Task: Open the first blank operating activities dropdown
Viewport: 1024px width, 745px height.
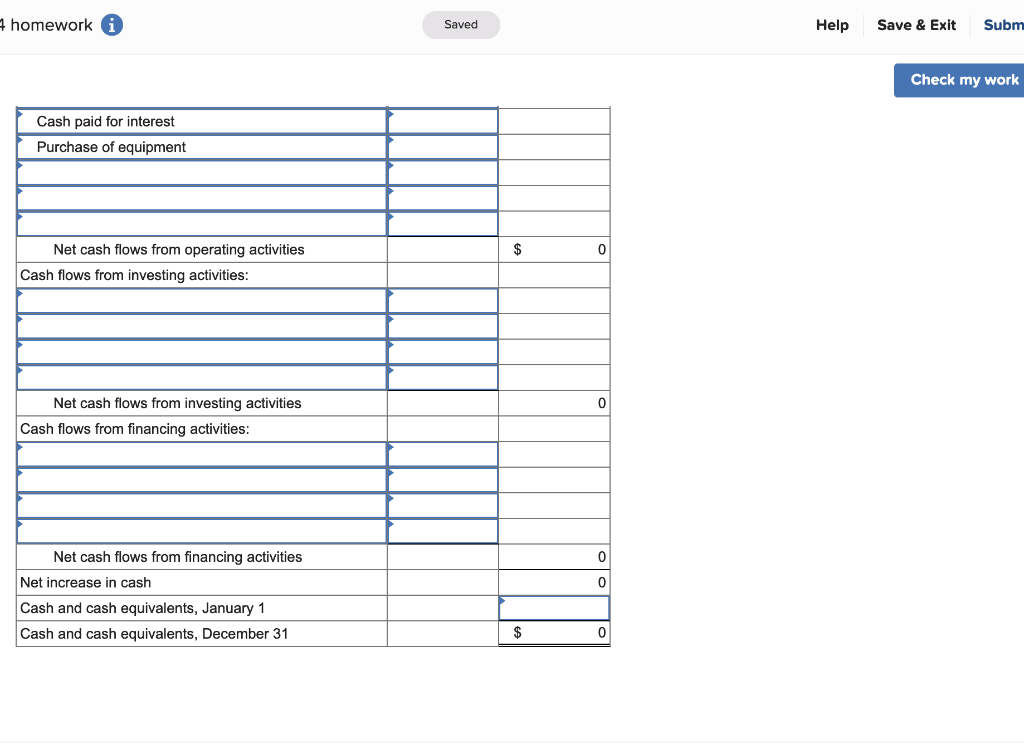Action: [200, 172]
